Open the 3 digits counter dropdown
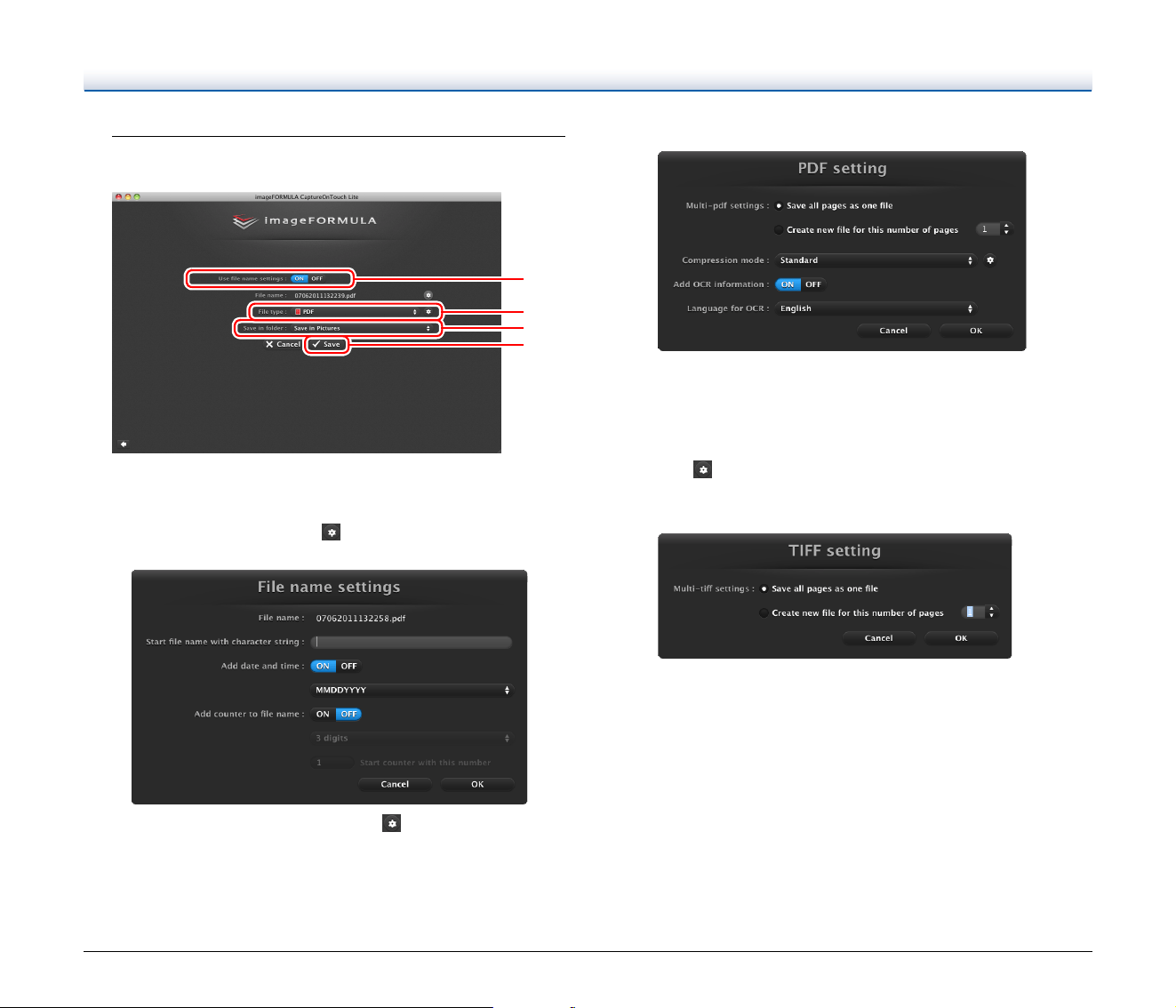The image size is (1176, 1008). 412,738
